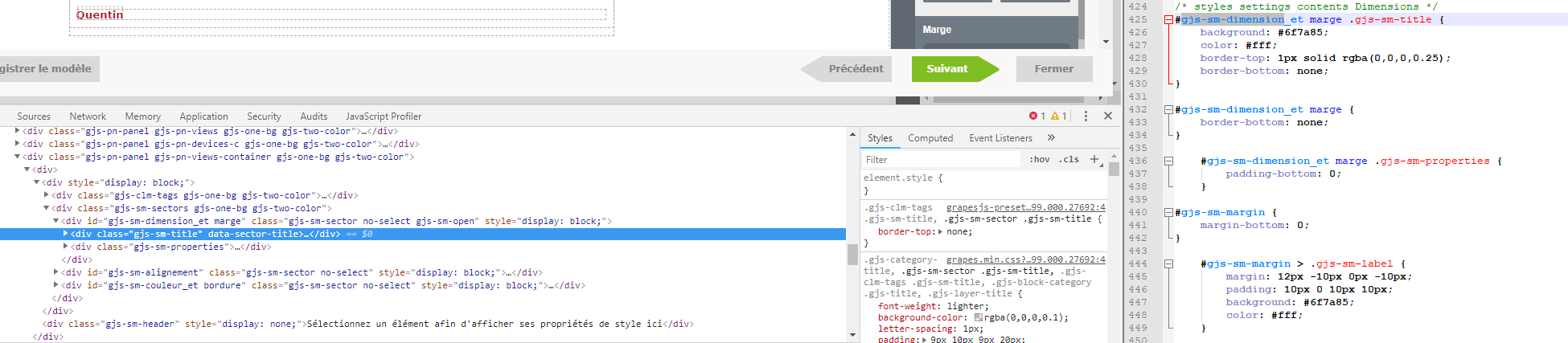Open the Sources tab in DevTools
The image size is (1568, 343).
click(34, 116)
